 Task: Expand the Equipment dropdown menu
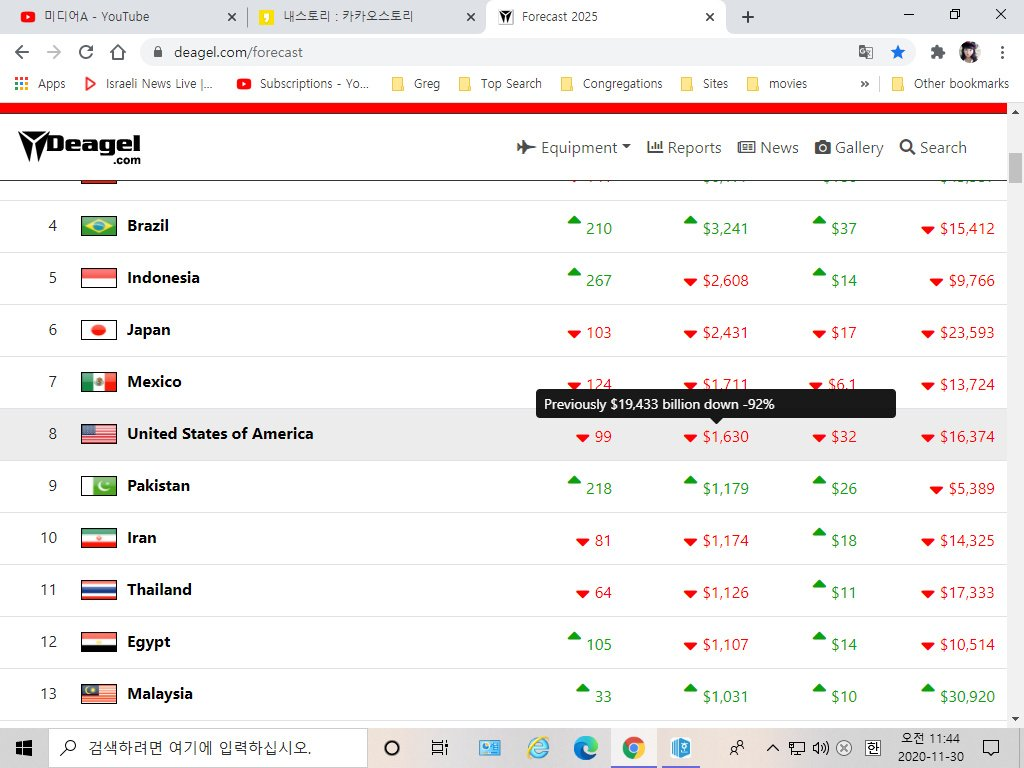(x=574, y=147)
